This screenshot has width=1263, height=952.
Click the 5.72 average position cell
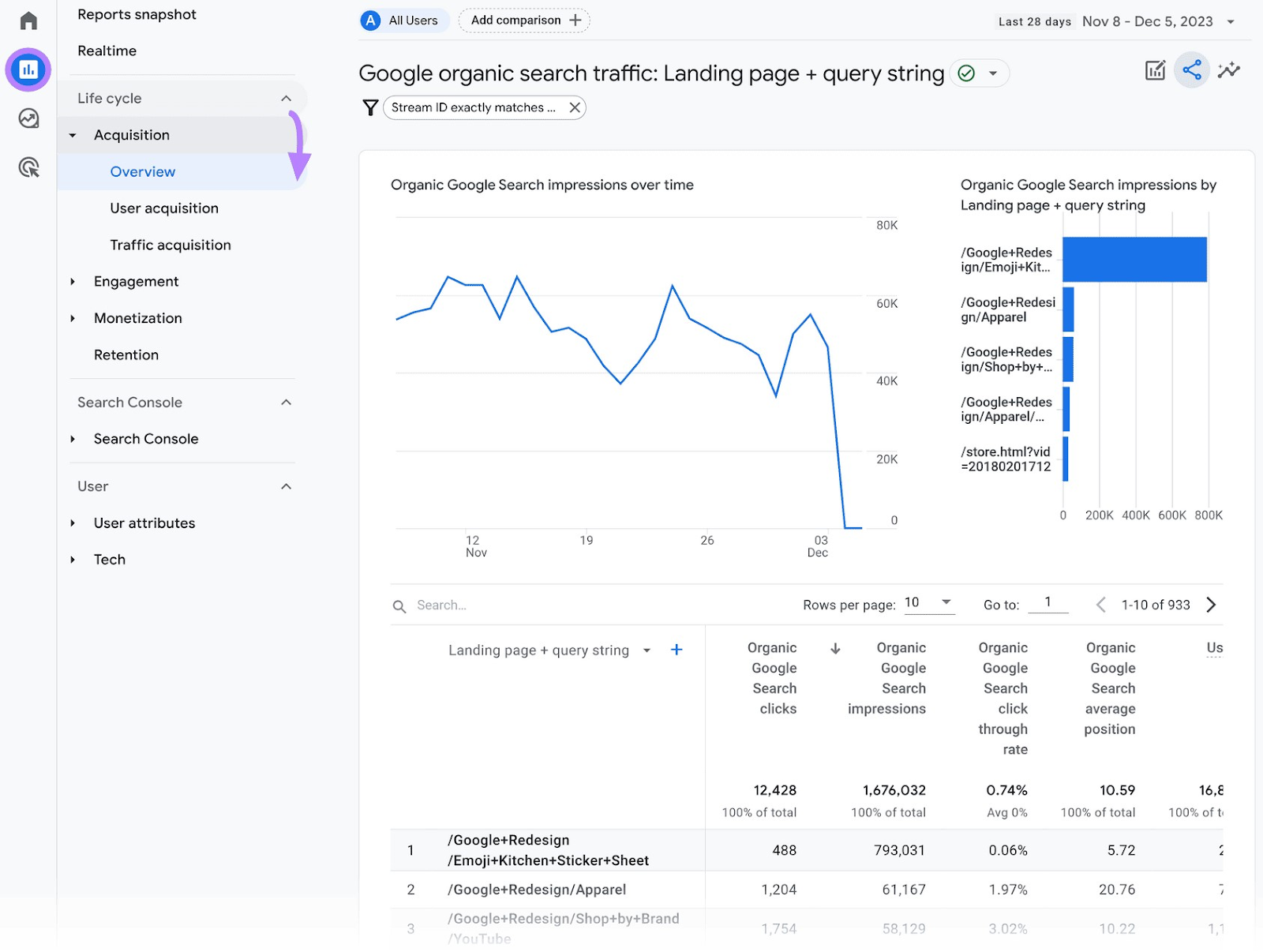[1121, 850]
